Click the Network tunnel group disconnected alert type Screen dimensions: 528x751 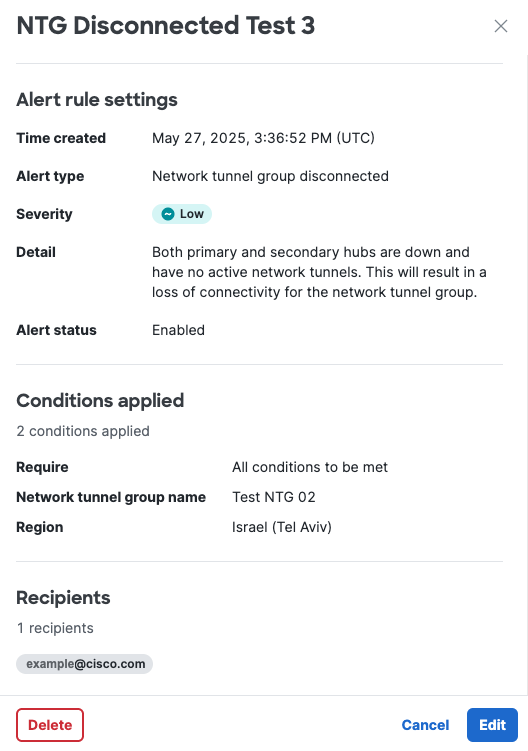270,176
